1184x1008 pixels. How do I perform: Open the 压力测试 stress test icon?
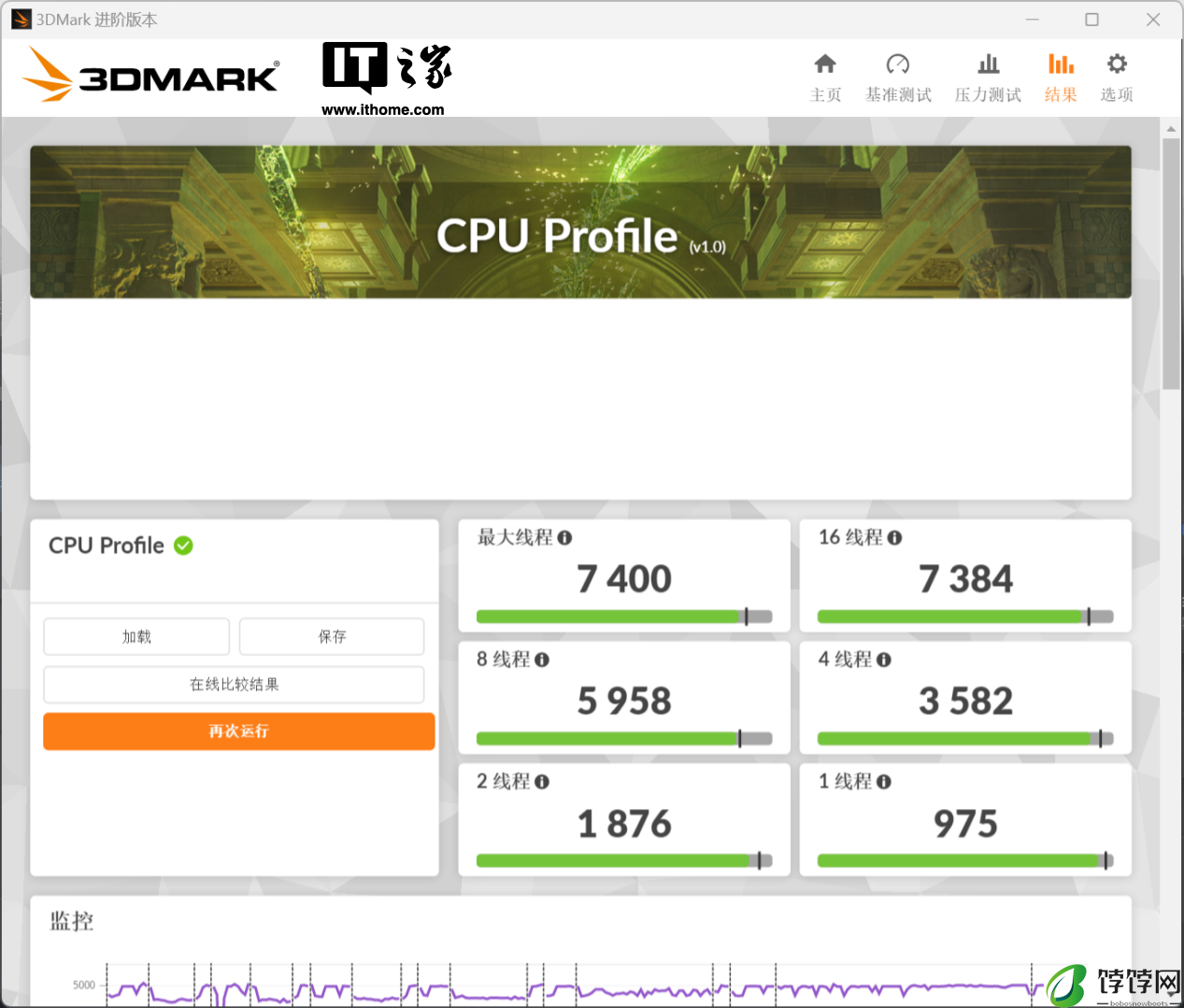989,64
